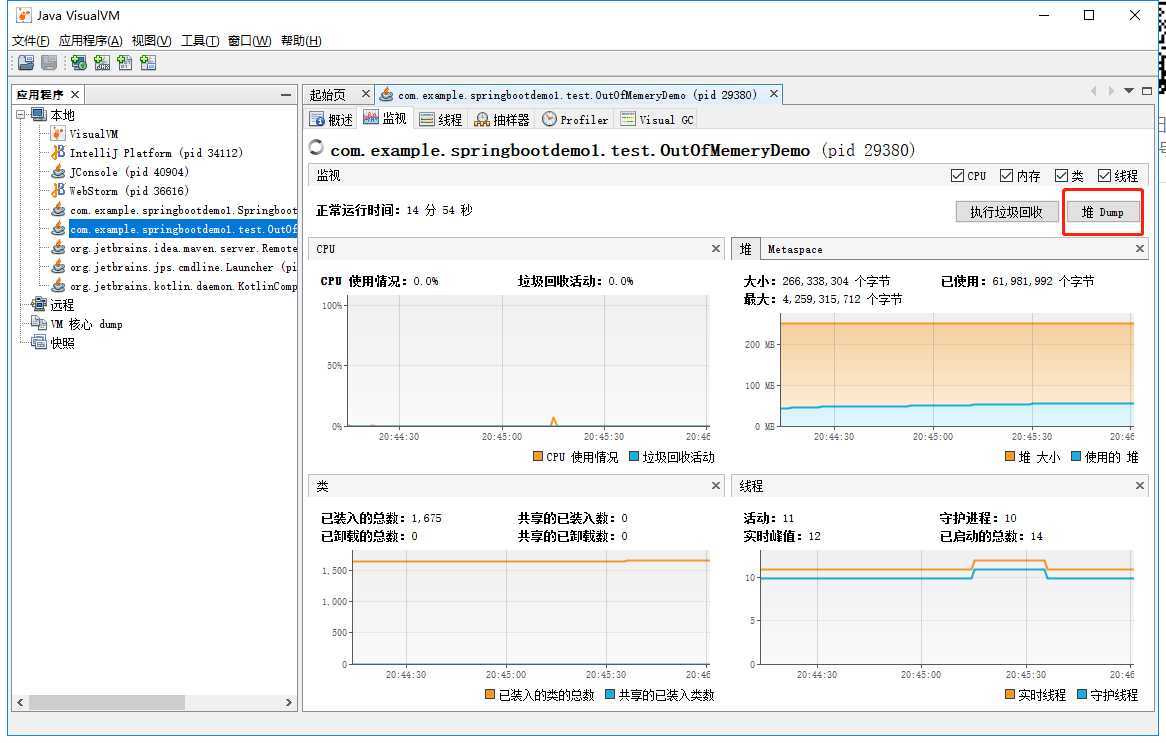Click the blue 垃圾回收活动 legend swatch
The width and height of the screenshot is (1166, 743).
[x=634, y=456]
